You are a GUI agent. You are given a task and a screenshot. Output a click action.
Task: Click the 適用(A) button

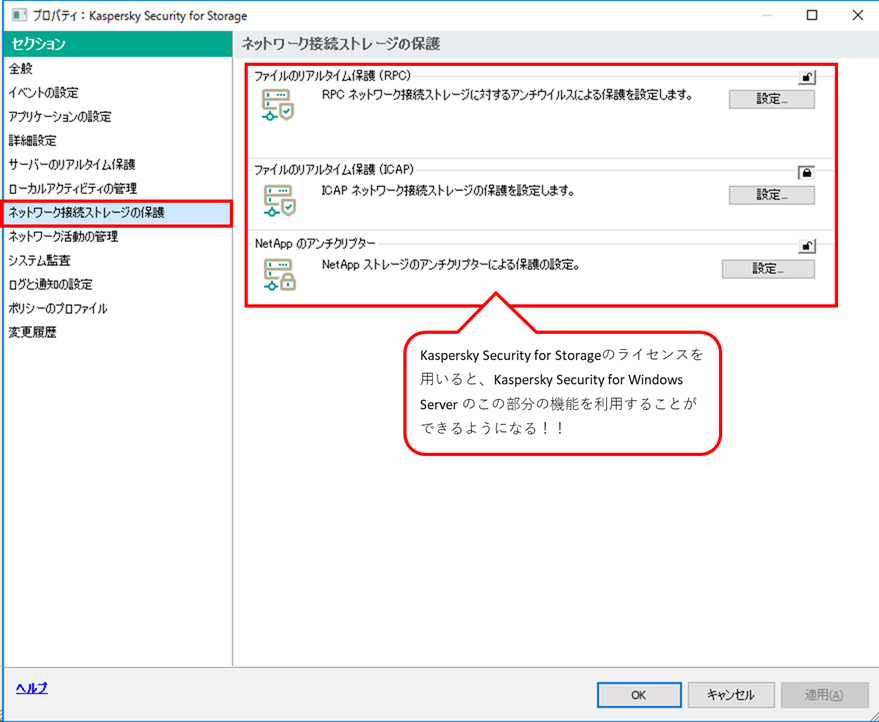[824, 695]
